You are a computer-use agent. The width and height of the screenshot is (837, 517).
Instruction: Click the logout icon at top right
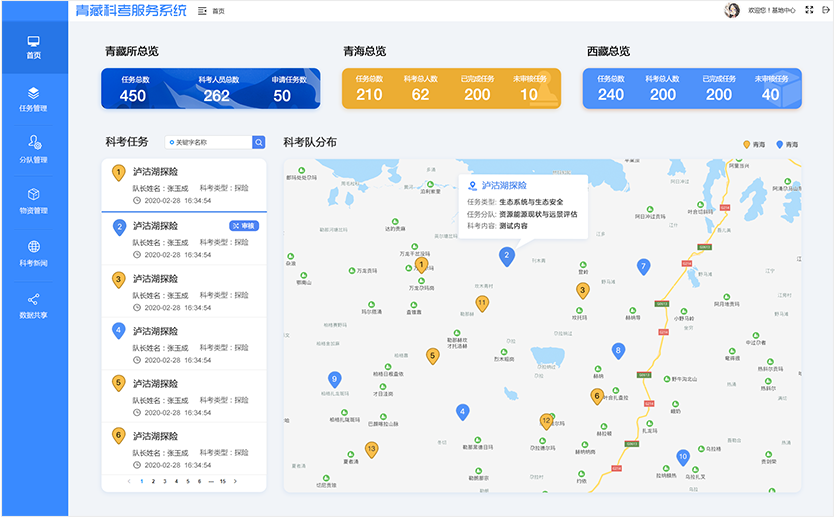click(x=826, y=10)
